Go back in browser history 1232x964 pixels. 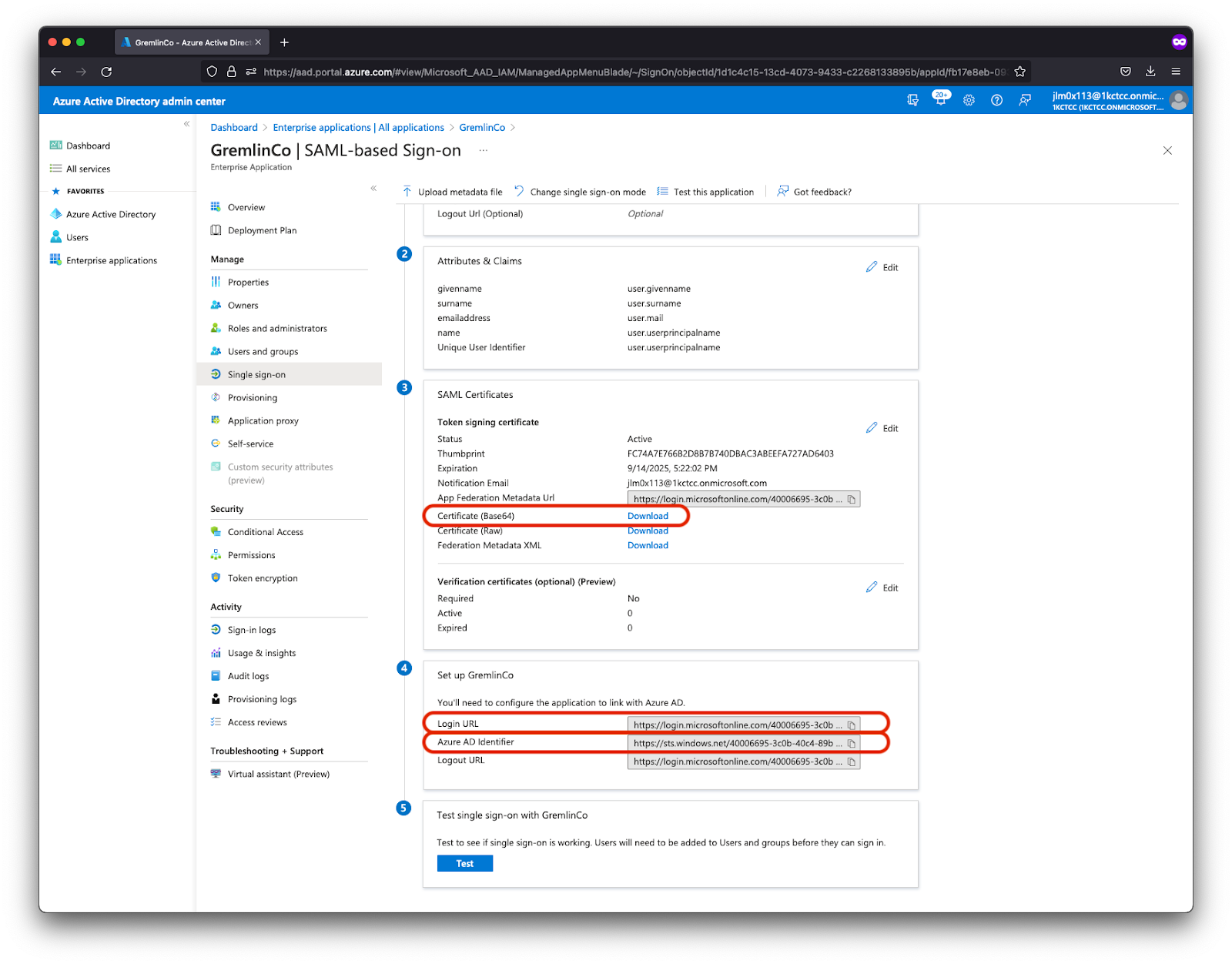point(55,72)
